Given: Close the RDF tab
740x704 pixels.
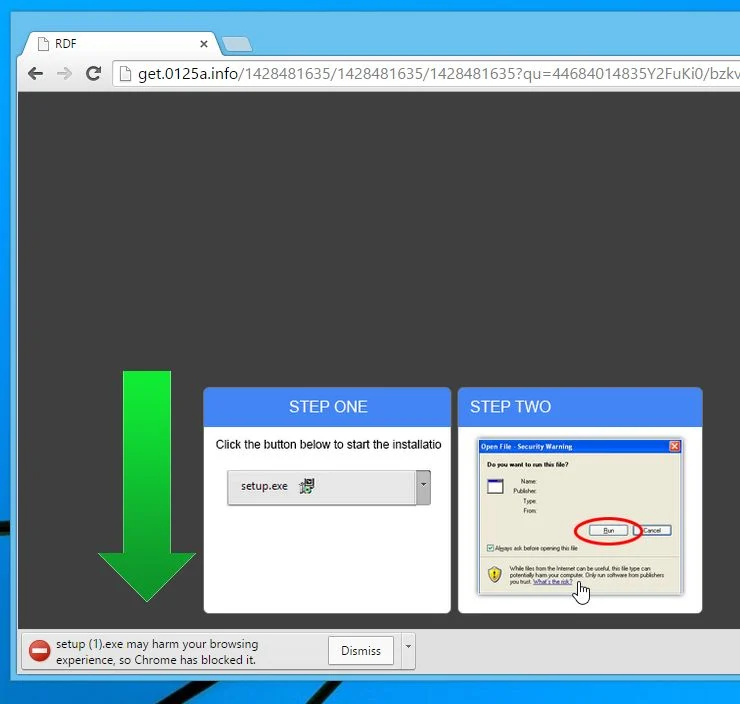Looking at the screenshot, I should (x=204, y=44).
